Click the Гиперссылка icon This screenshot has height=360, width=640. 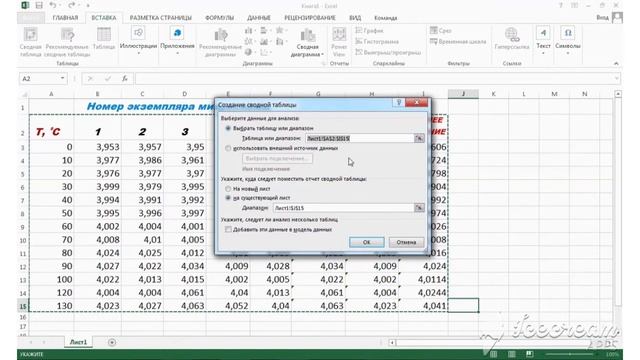click(x=512, y=39)
